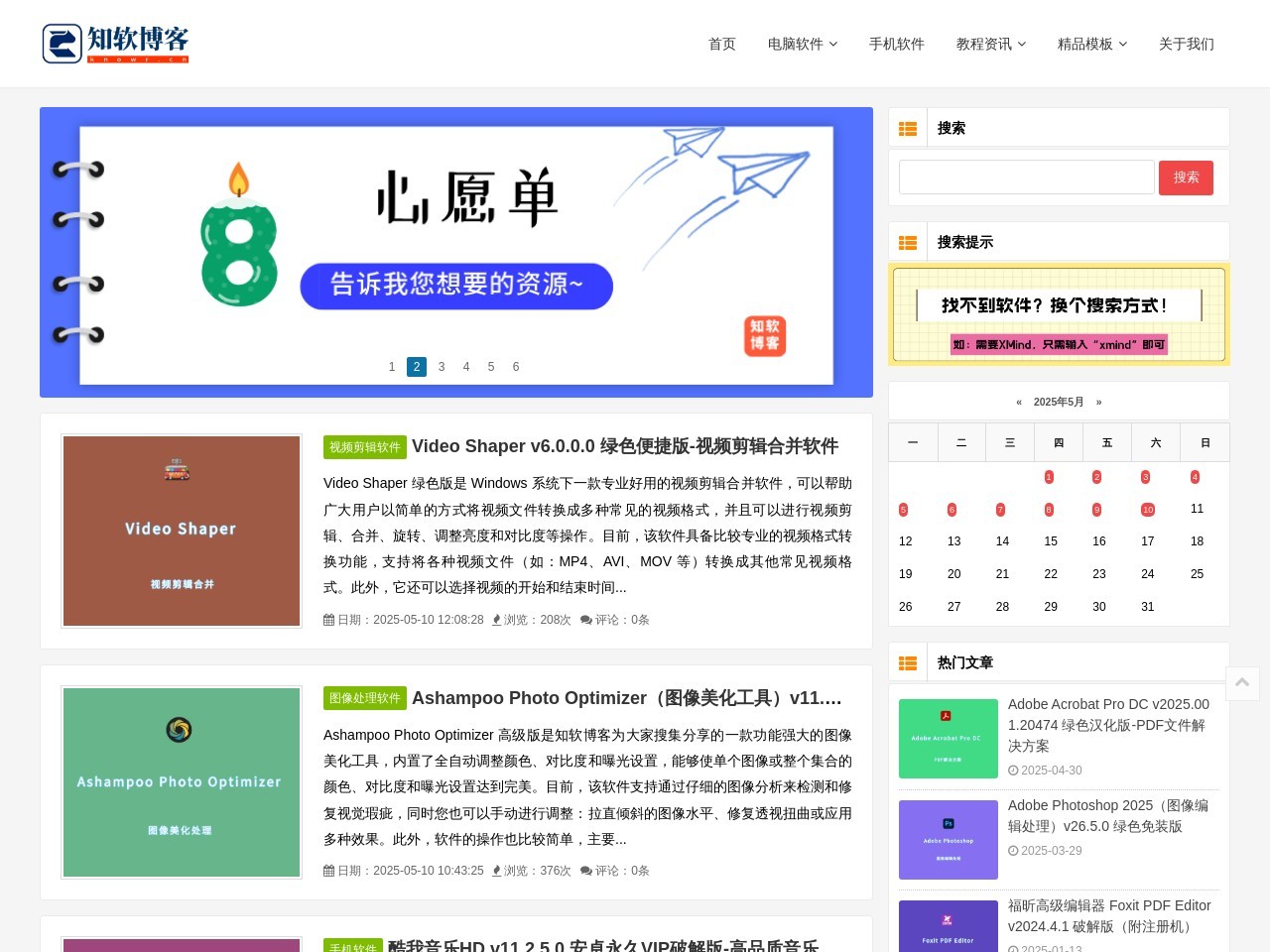Open posts from May 3 in calendar
The height and width of the screenshot is (952, 1270).
click(x=1145, y=477)
